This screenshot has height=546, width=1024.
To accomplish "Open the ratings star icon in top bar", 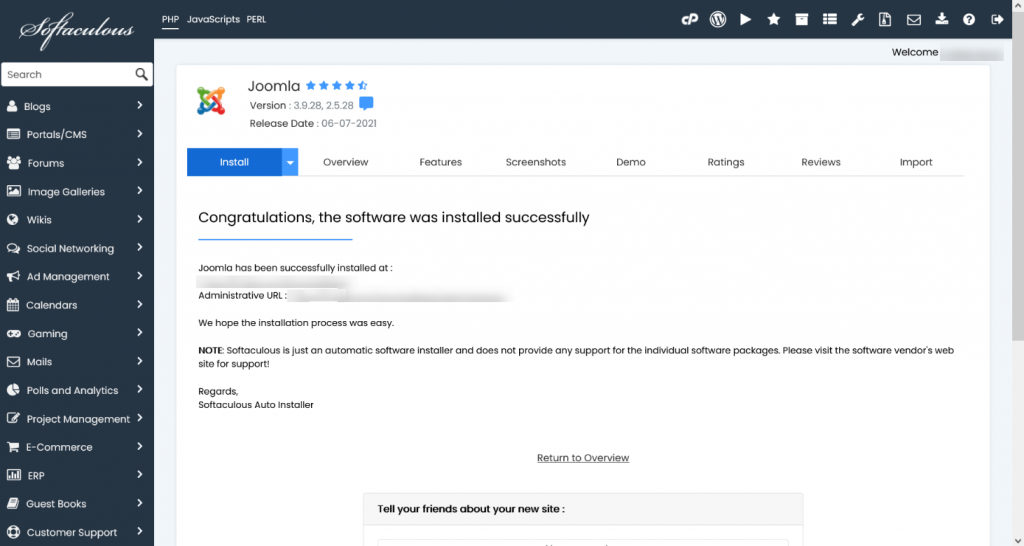I will (x=774, y=20).
